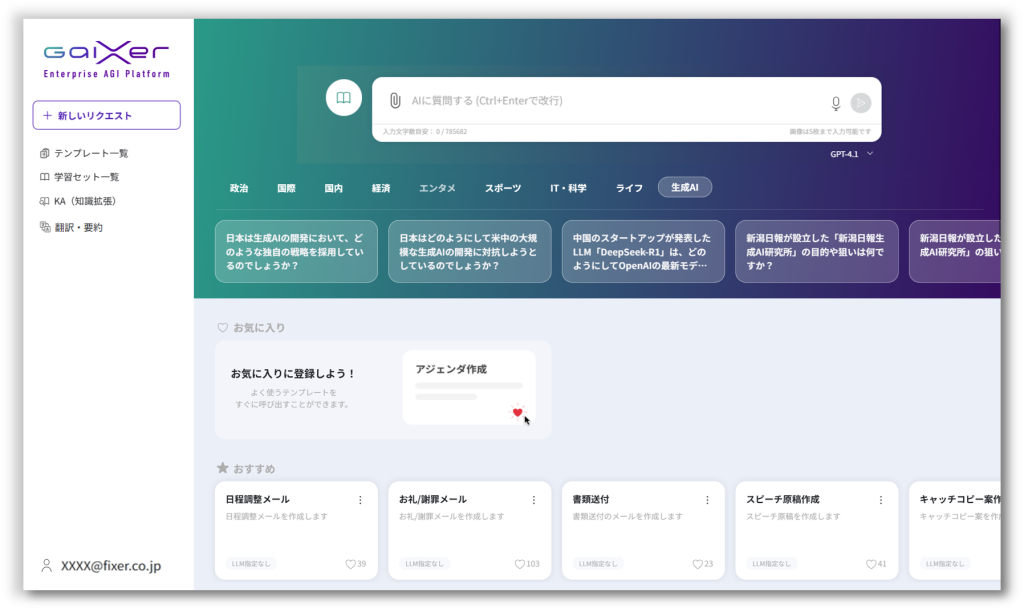Switch to the スポーツ tab
The image size is (1024, 609).
pyautogui.click(x=503, y=188)
